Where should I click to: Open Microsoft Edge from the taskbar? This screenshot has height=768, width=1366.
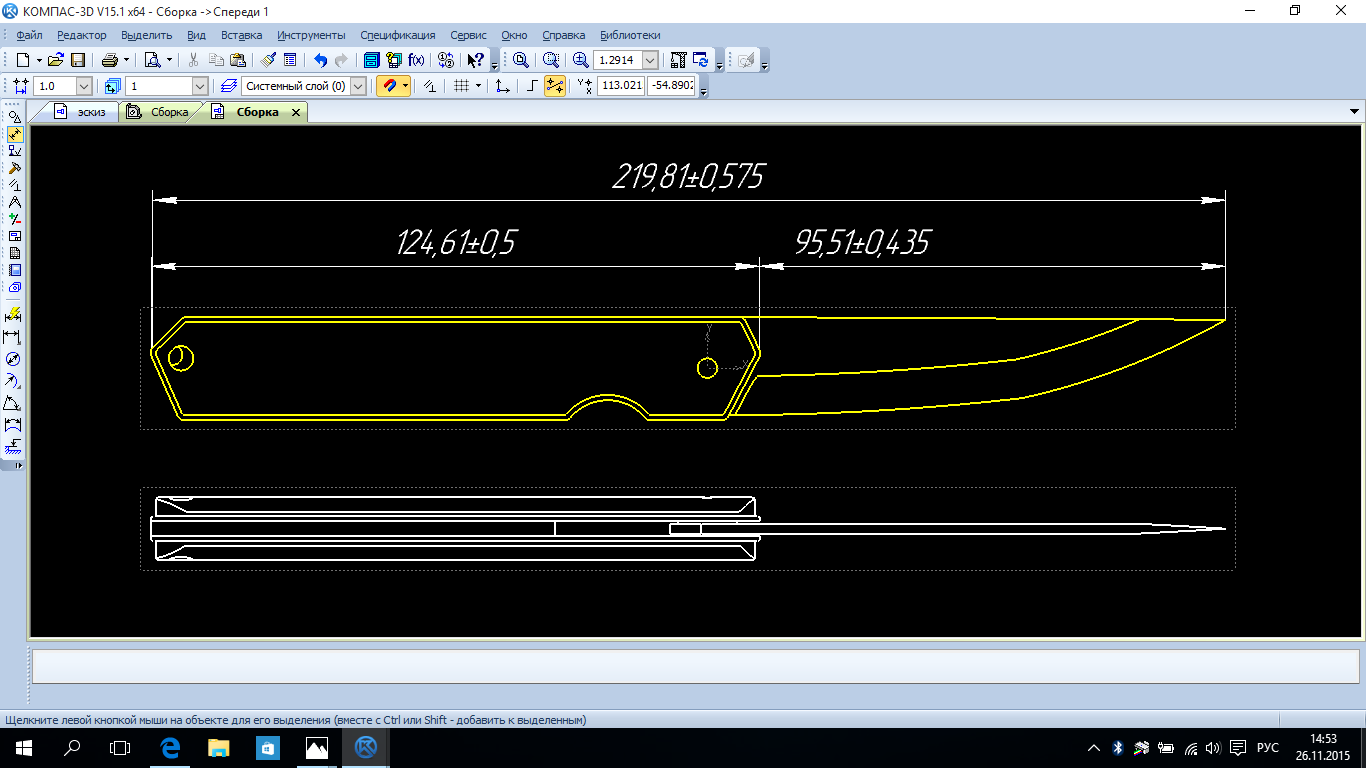click(170, 747)
